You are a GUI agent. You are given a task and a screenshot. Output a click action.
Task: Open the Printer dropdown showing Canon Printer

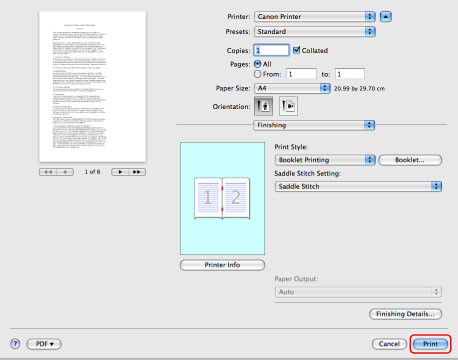point(315,16)
